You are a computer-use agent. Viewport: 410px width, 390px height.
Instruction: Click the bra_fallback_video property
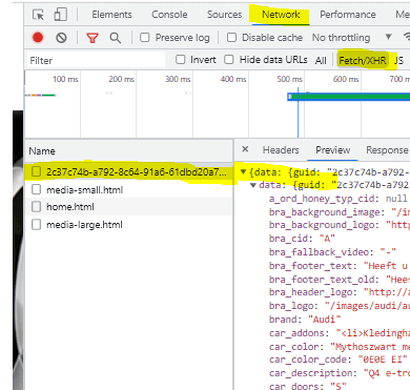pyautogui.click(x=332, y=252)
